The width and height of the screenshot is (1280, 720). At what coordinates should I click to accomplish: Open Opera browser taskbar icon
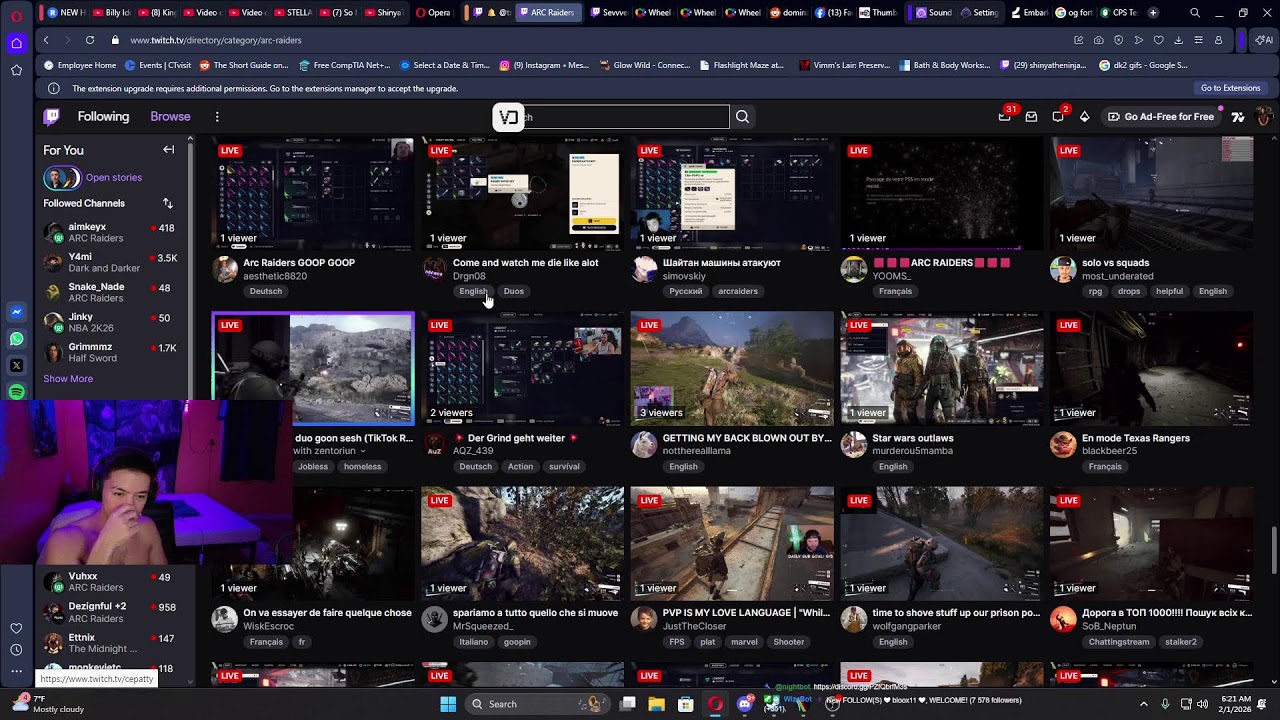click(715, 704)
